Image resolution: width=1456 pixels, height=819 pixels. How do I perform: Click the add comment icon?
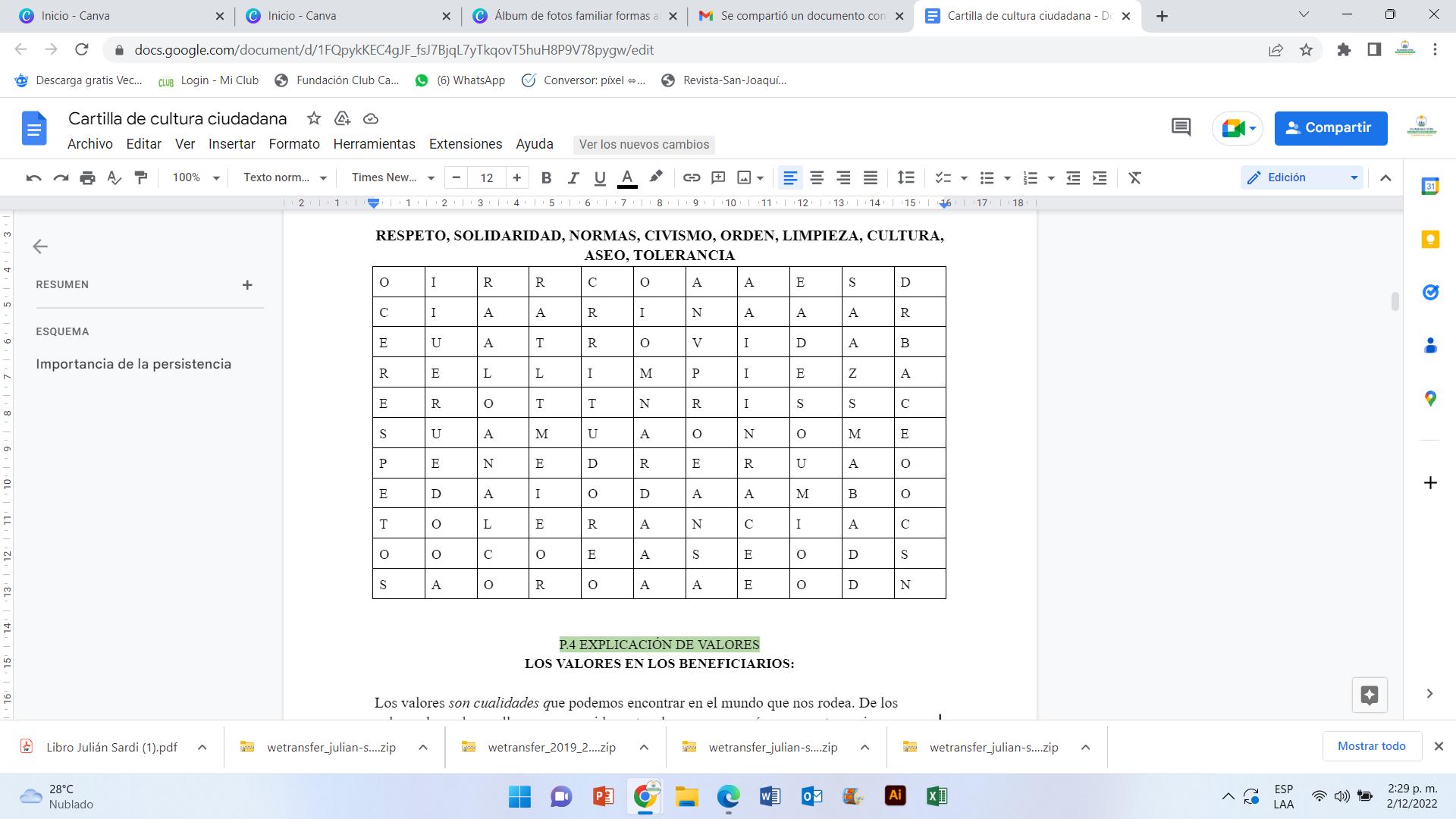717,177
